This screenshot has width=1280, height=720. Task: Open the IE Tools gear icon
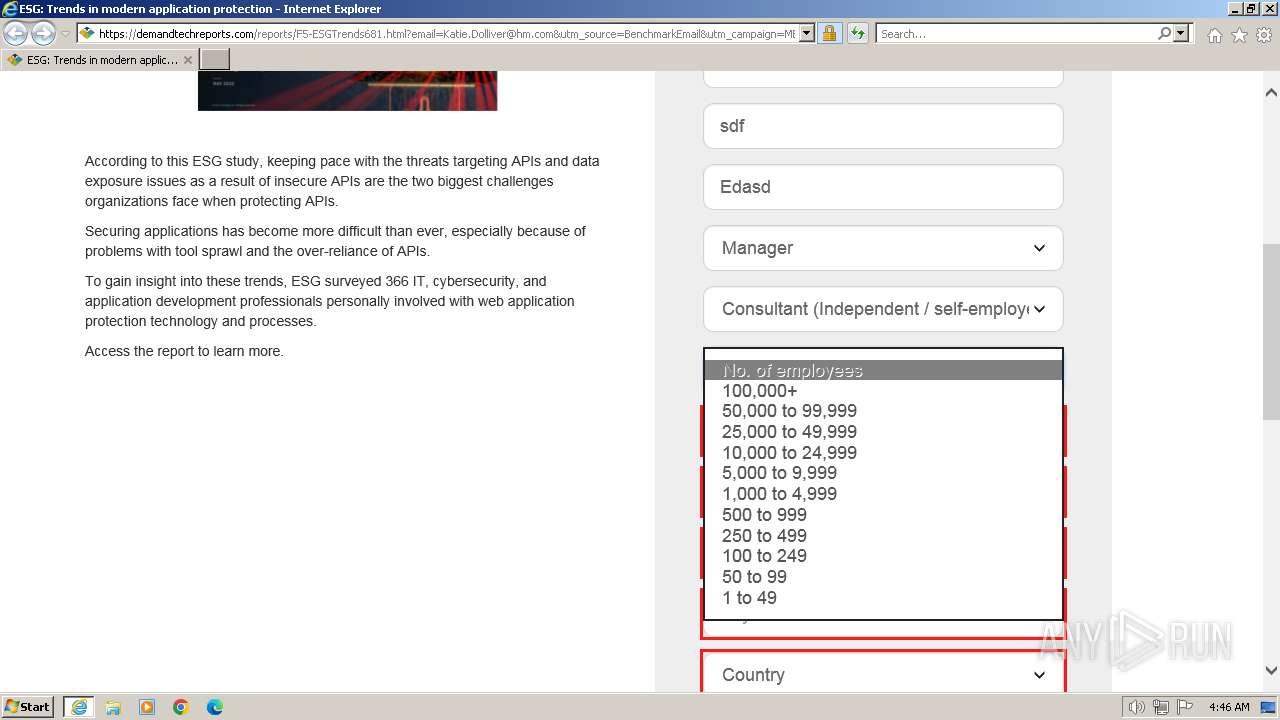(x=1264, y=35)
